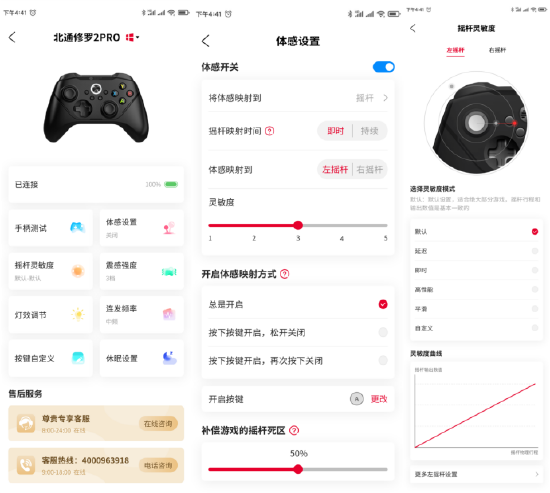Switch to the 右摇杆 tab
Image resolution: width=550 pixels, height=493 pixels.
pyautogui.click(x=497, y=50)
